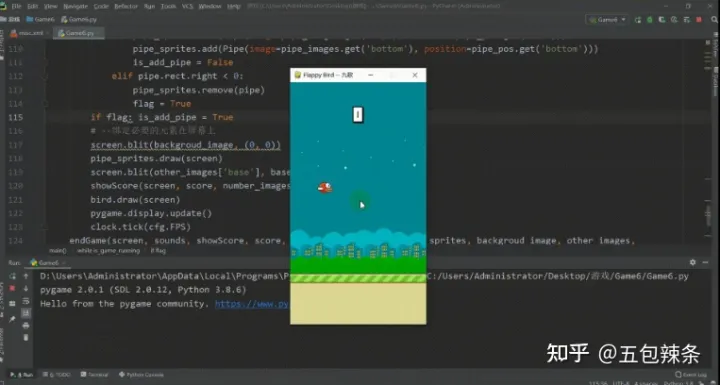
Task: Open the Edit menu
Action: click(33, 6)
